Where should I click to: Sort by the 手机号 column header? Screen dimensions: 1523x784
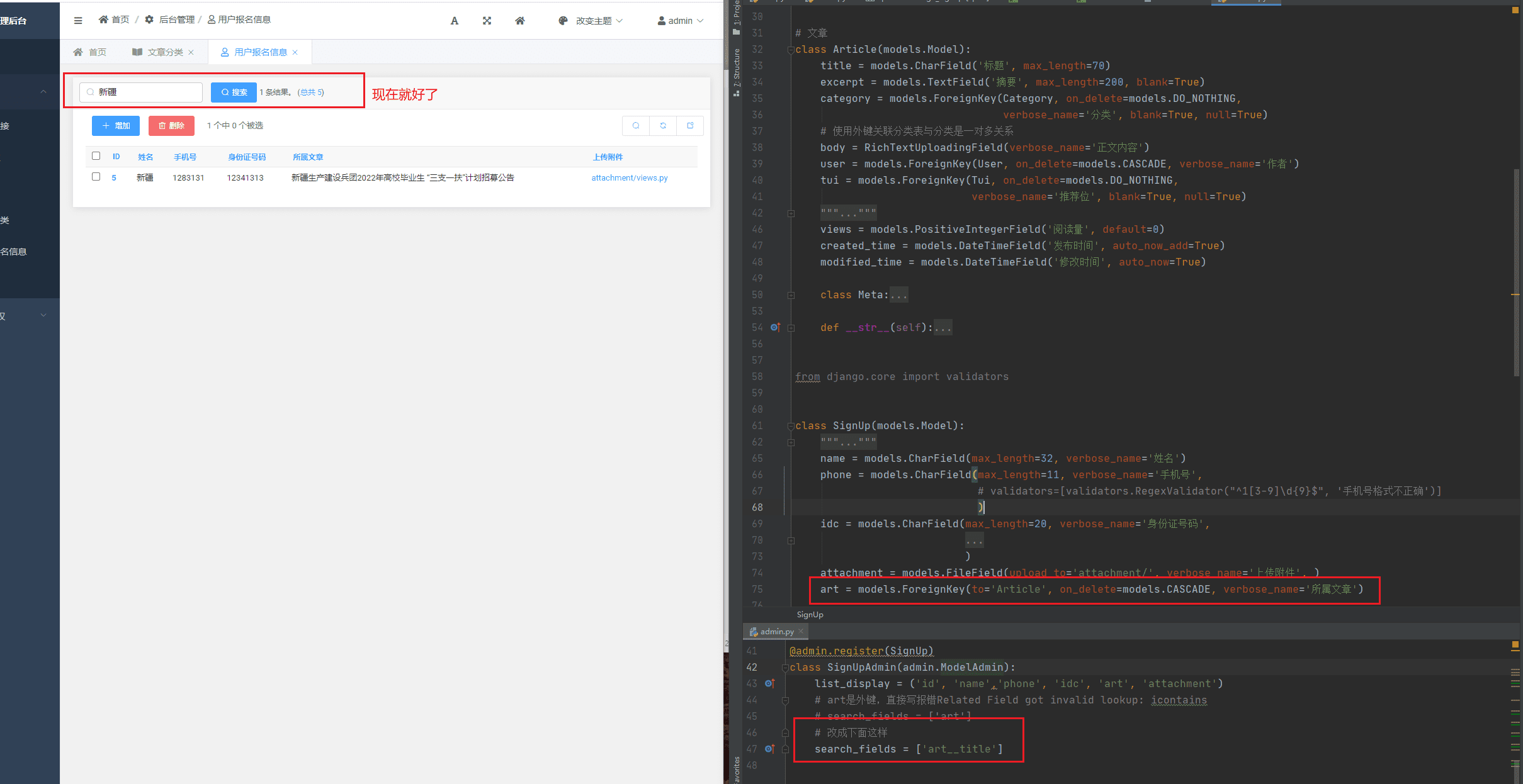point(185,157)
